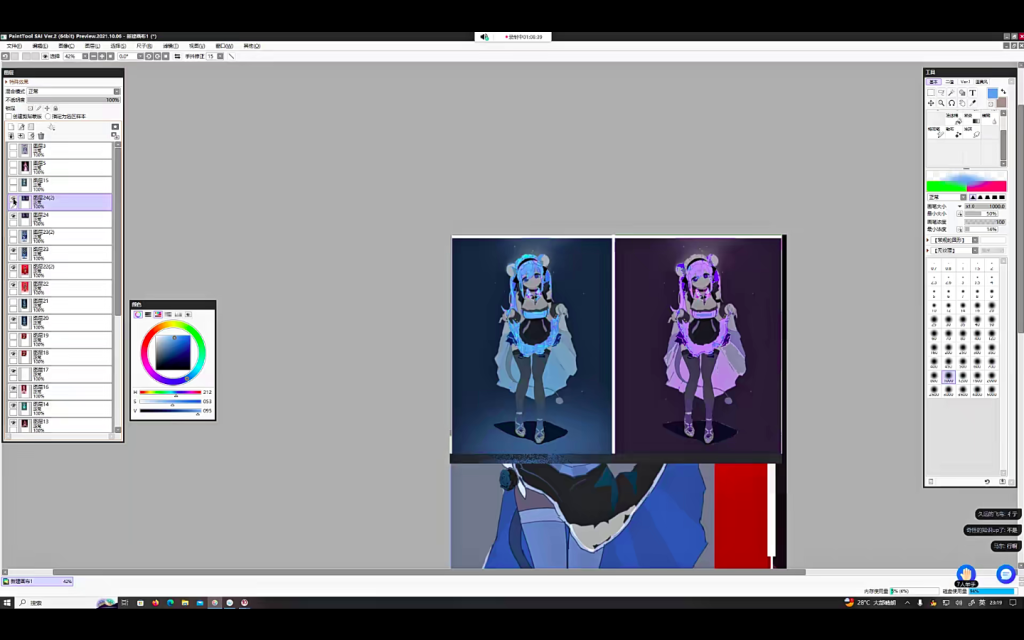Choose the Zoom magnifier tool
The width and height of the screenshot is (1024, 640).
coord(941,103)
